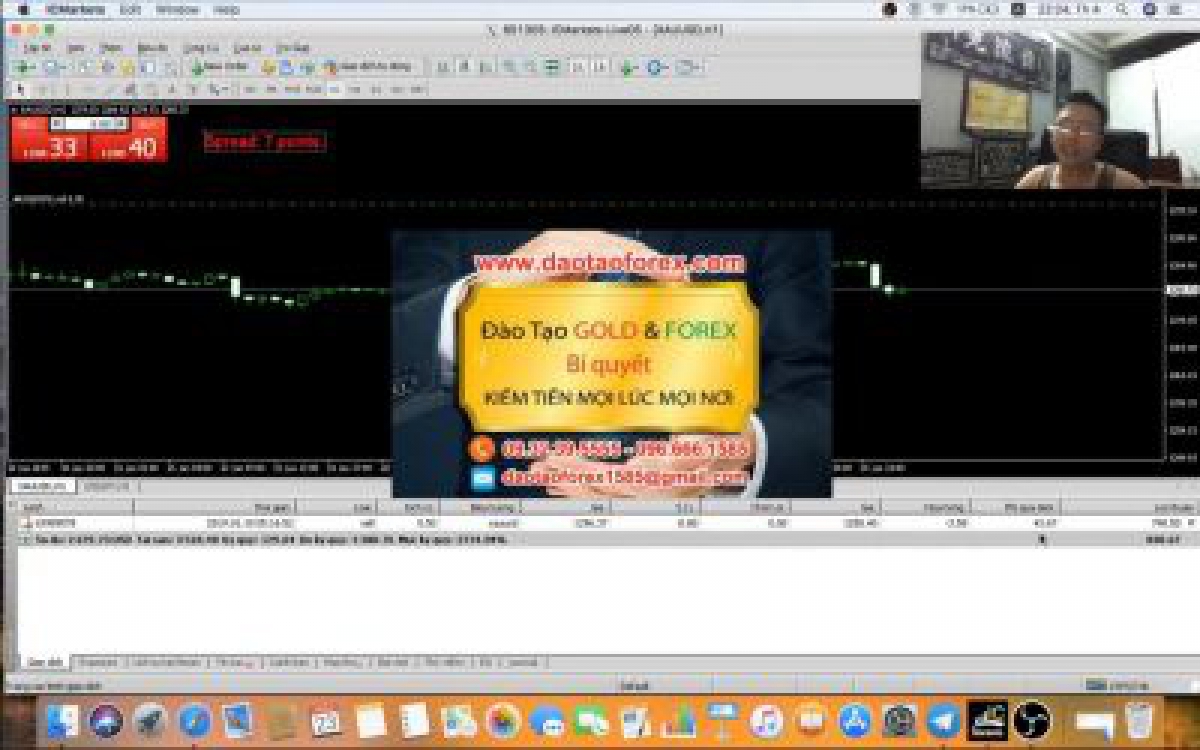Toggle chart shift
1200x750 pixels.
600,67
